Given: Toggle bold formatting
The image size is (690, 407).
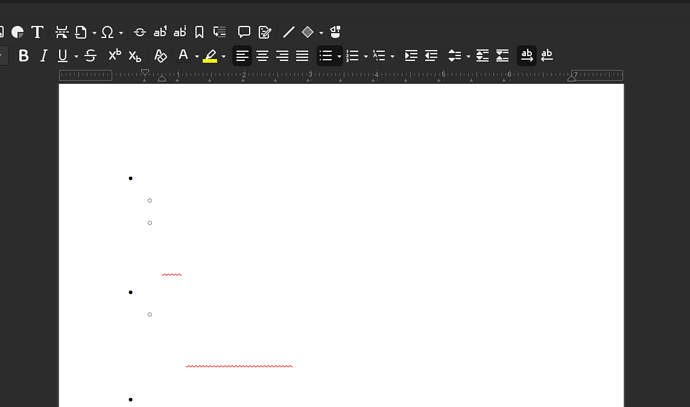Looking at the screenshot, I should (24, 56).
